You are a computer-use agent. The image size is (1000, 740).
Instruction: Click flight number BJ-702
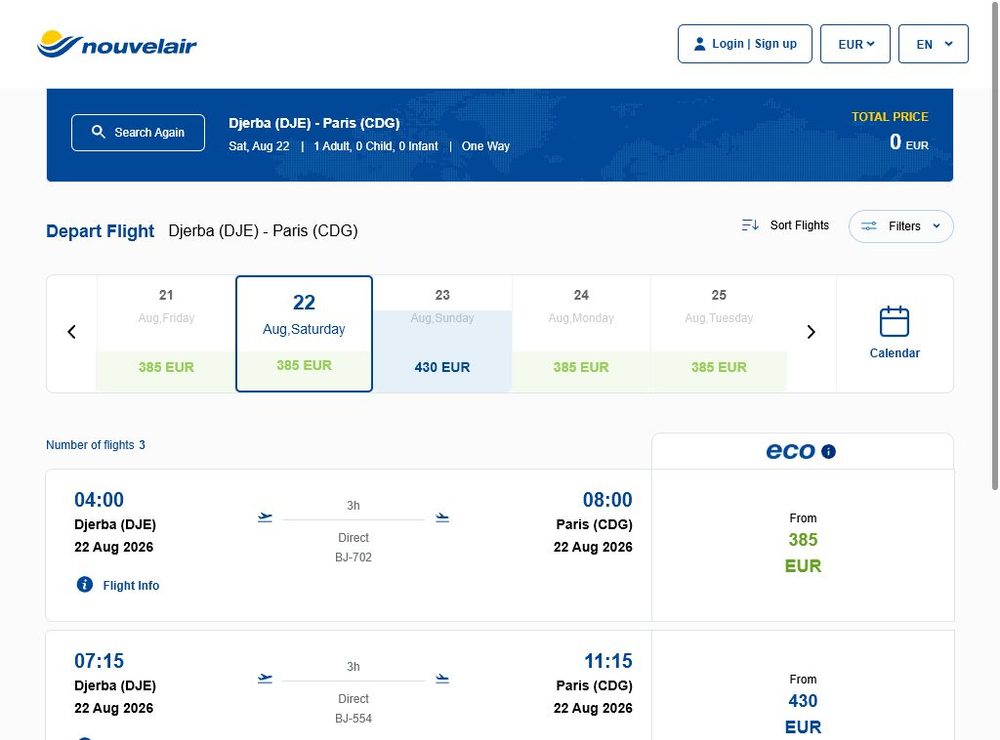353,557
